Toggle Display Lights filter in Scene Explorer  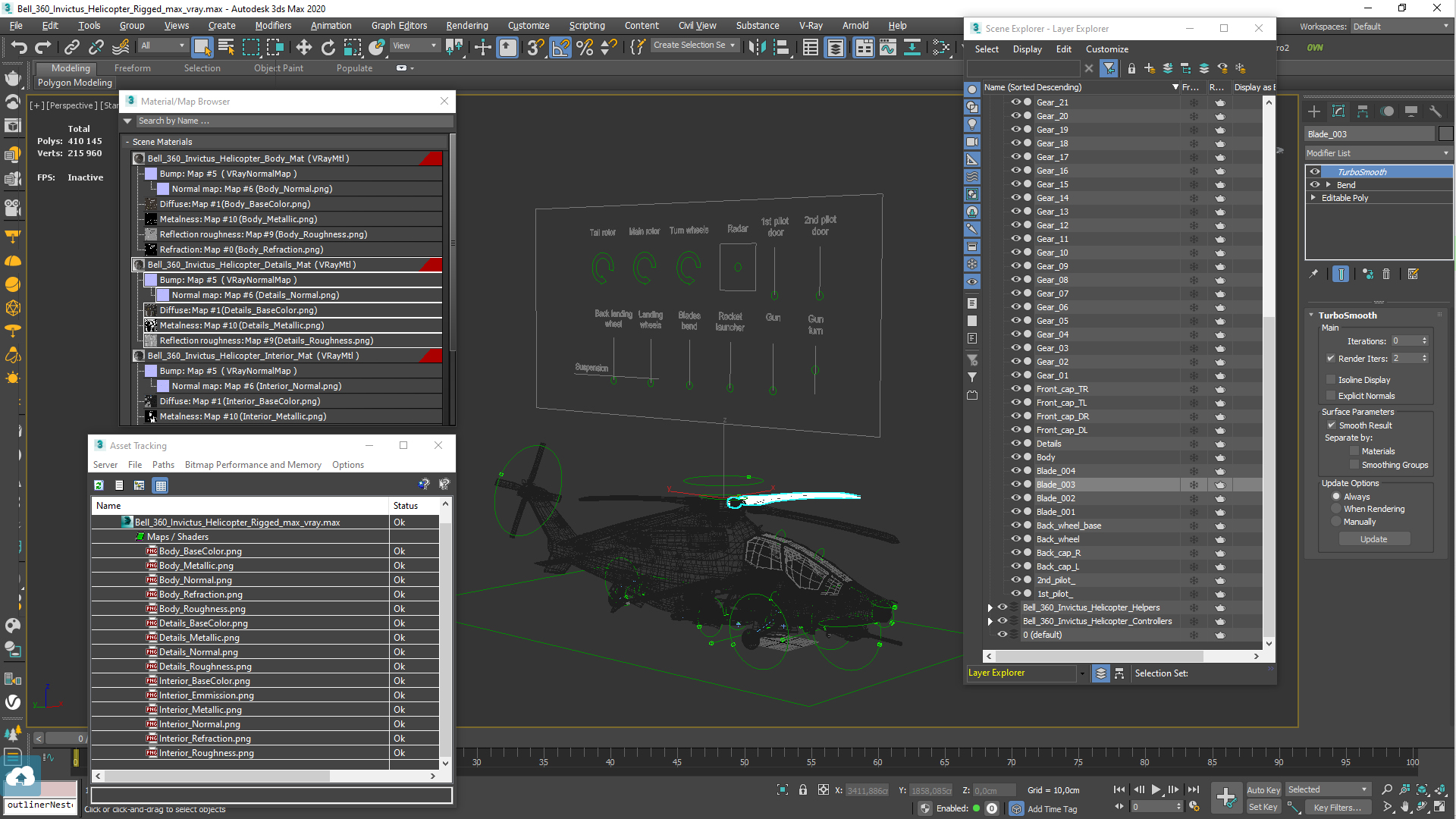(972, 124)
